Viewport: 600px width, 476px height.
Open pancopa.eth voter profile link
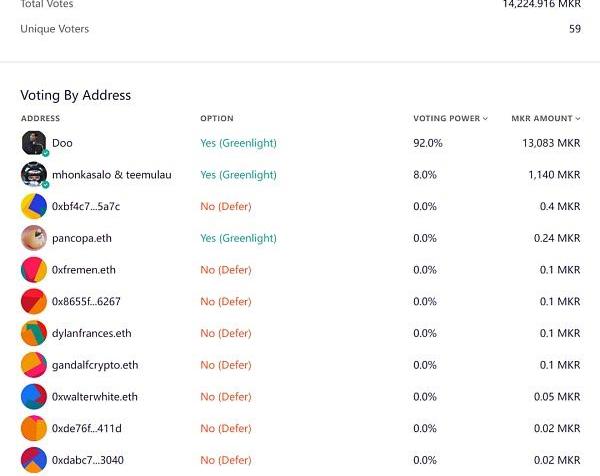tap(80, 238)
